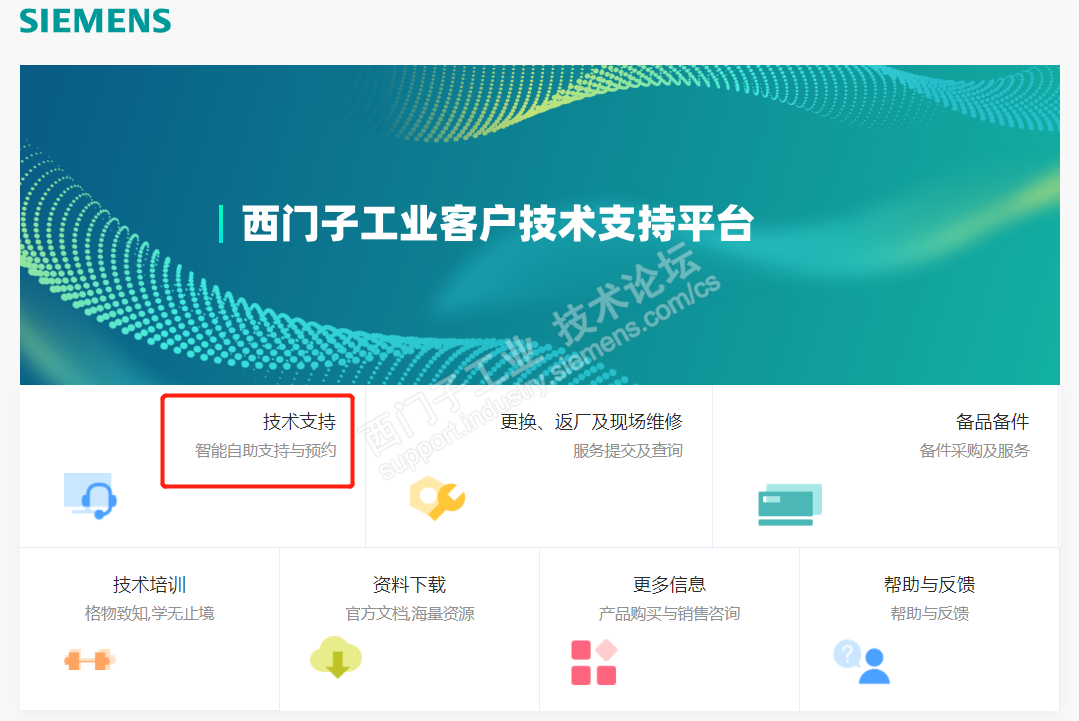This screenshot has height=721, width=1079.
Task: Click the wrench icon under 更换、返厂及现场维修
Action: click(x=437, y=497)
